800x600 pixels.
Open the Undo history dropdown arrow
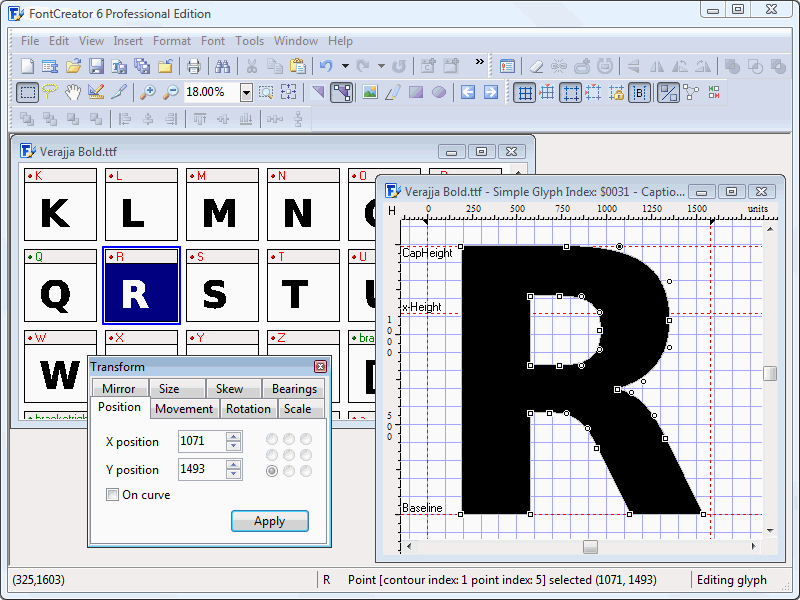click(x=345, y=66)
